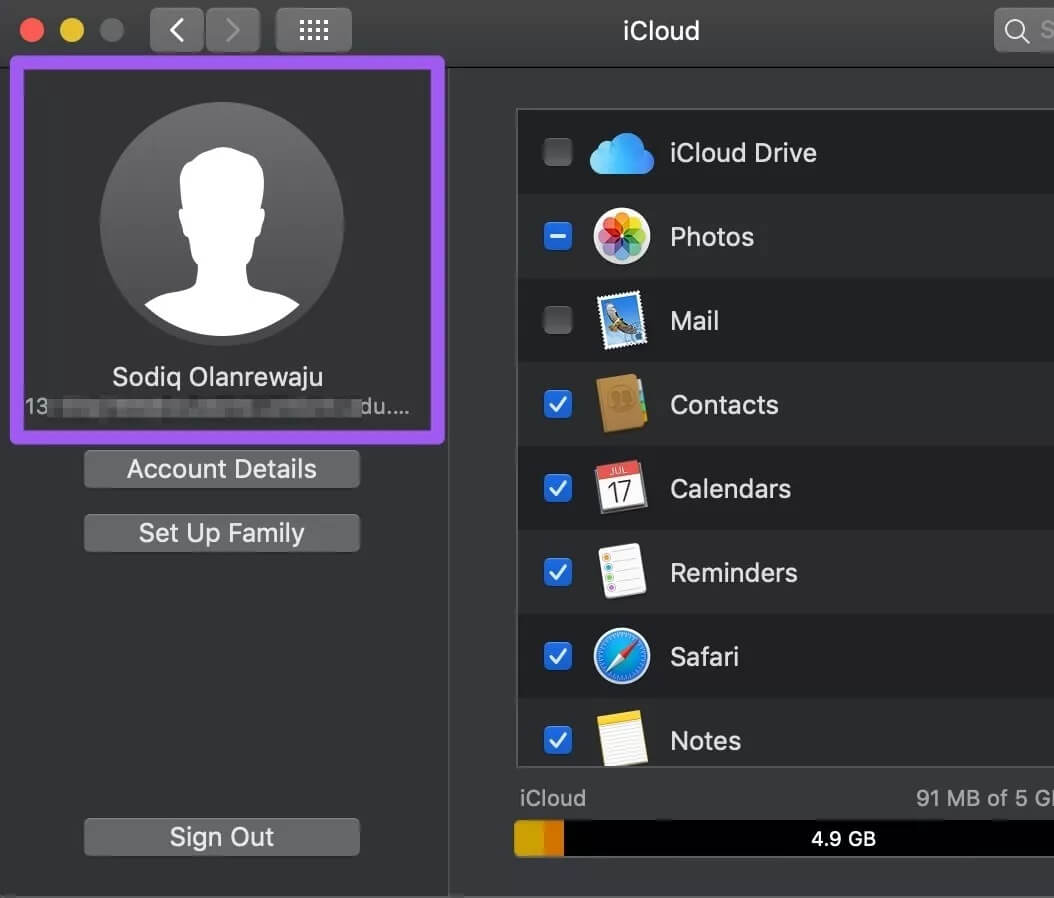
Task: Click the red close window button
Action: pyautogui.click(x=32, y=30)
